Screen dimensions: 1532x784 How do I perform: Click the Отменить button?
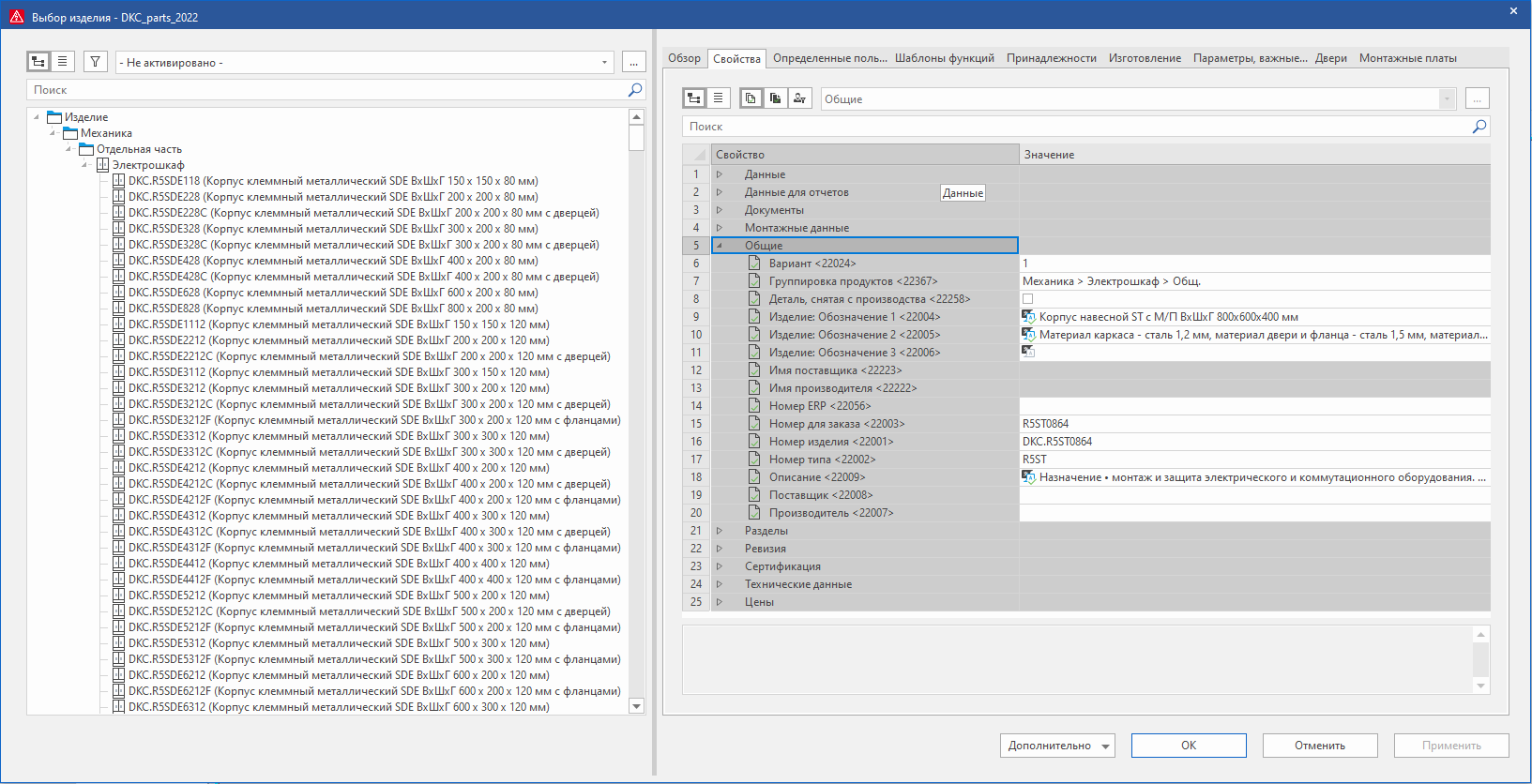1319,746
